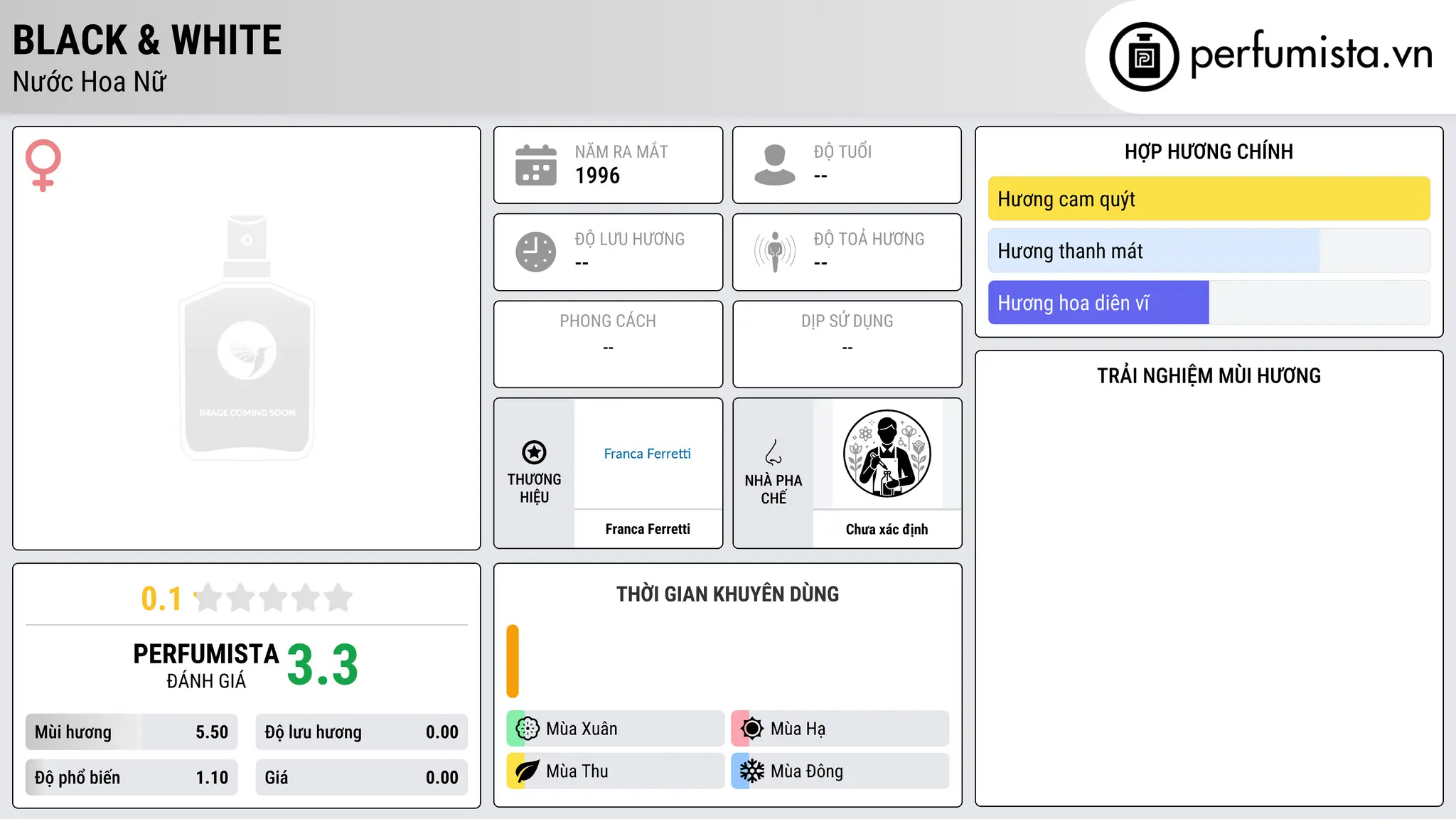Click the sillage icon for Độ toả hương
This screenshot has height=819, width=1456.
point(774,252)
